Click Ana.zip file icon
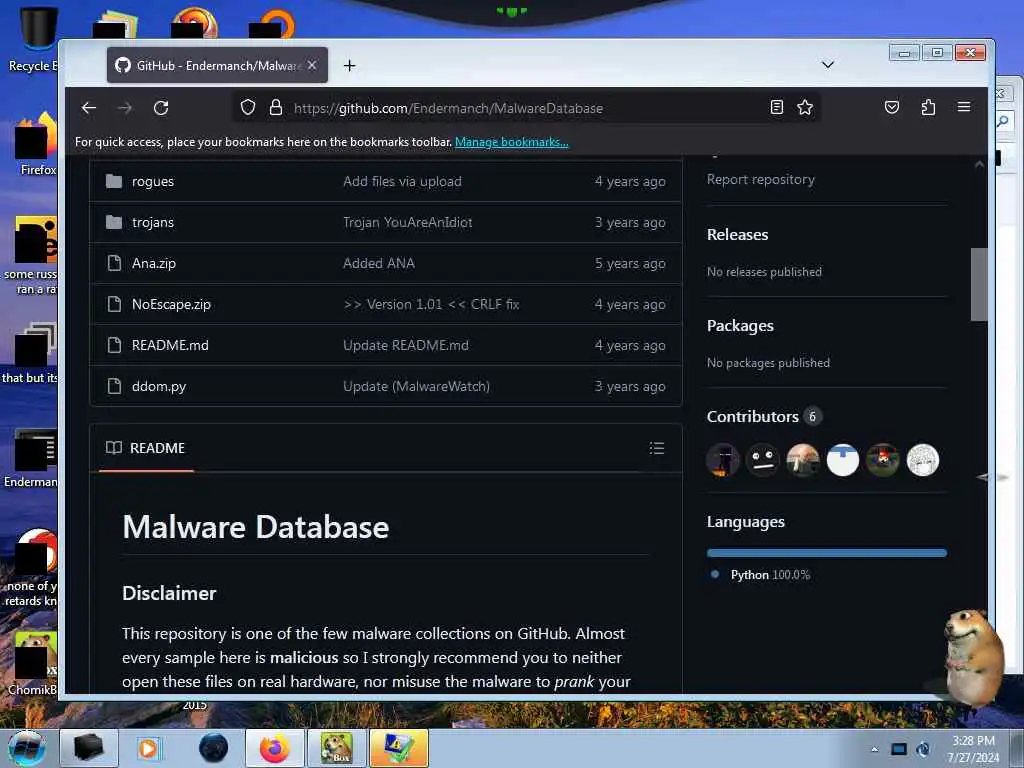1024x768 pixels. pyautogui.click(x=114, y=263)
